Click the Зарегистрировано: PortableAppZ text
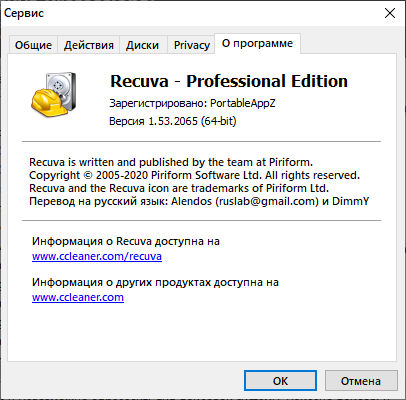 (x=192, y=103)
